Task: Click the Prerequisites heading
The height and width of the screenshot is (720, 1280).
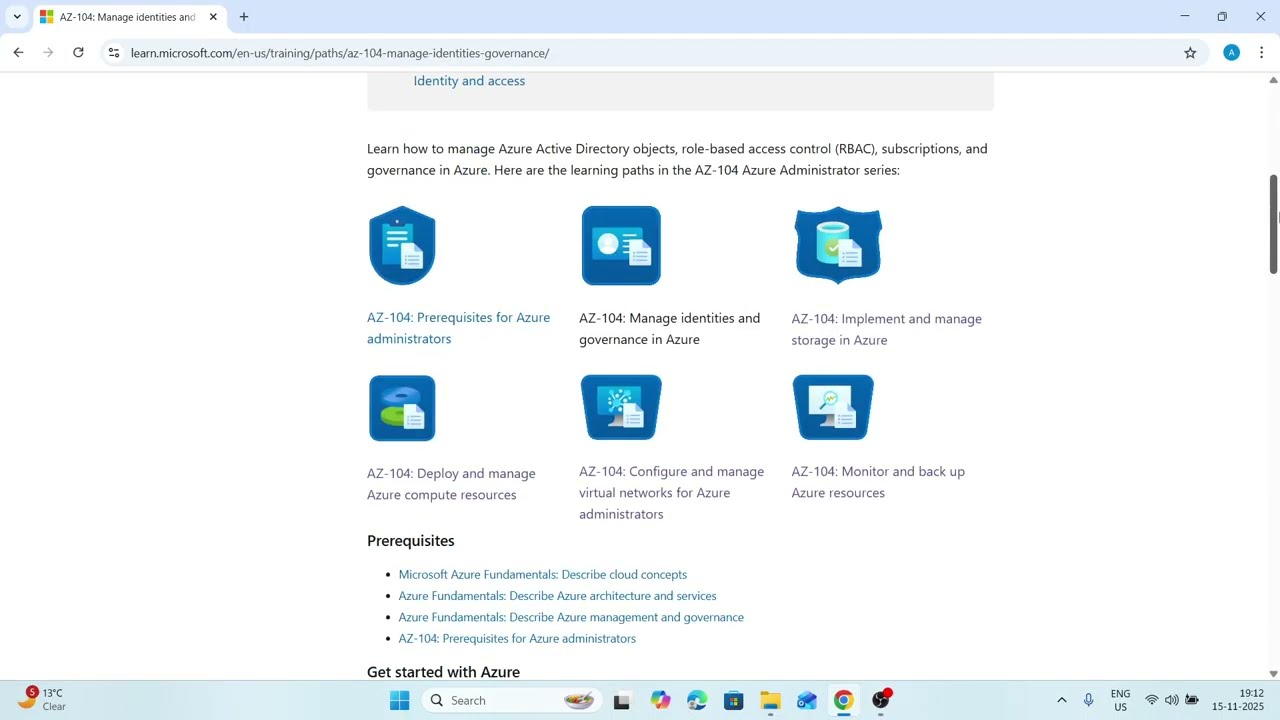Action: pos(410,541)
